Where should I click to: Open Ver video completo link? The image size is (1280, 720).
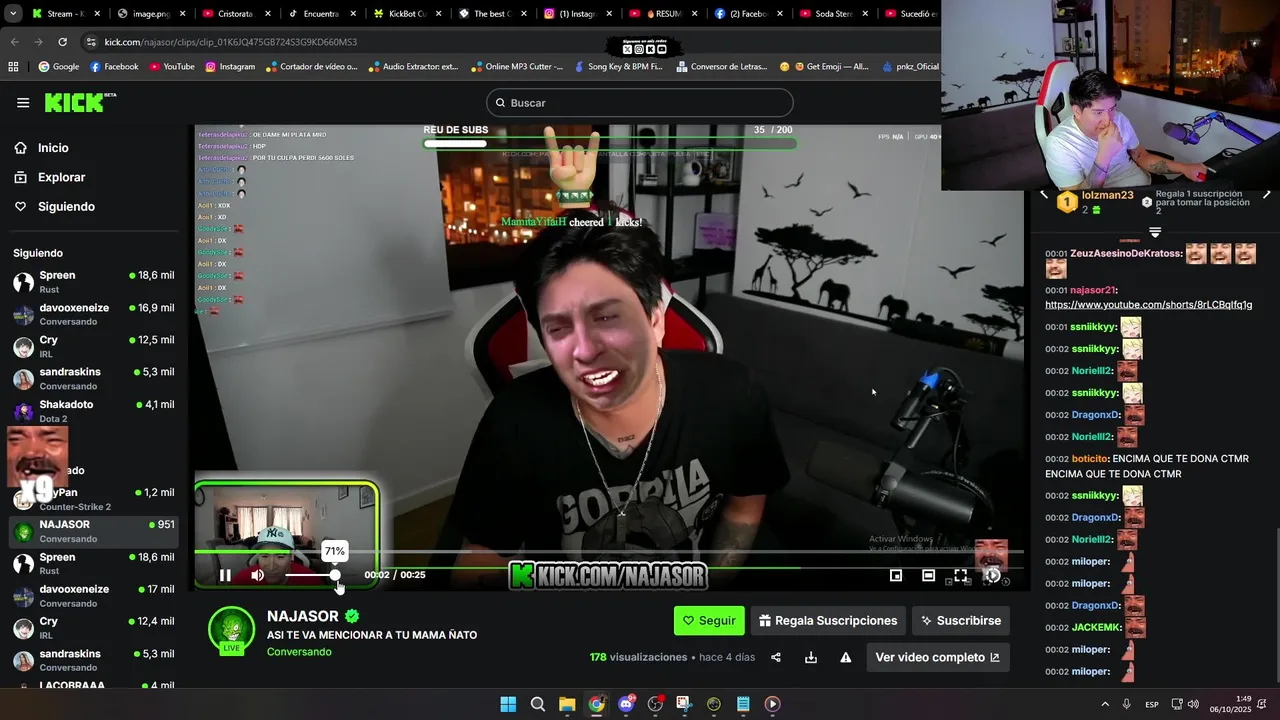(937, 657)
